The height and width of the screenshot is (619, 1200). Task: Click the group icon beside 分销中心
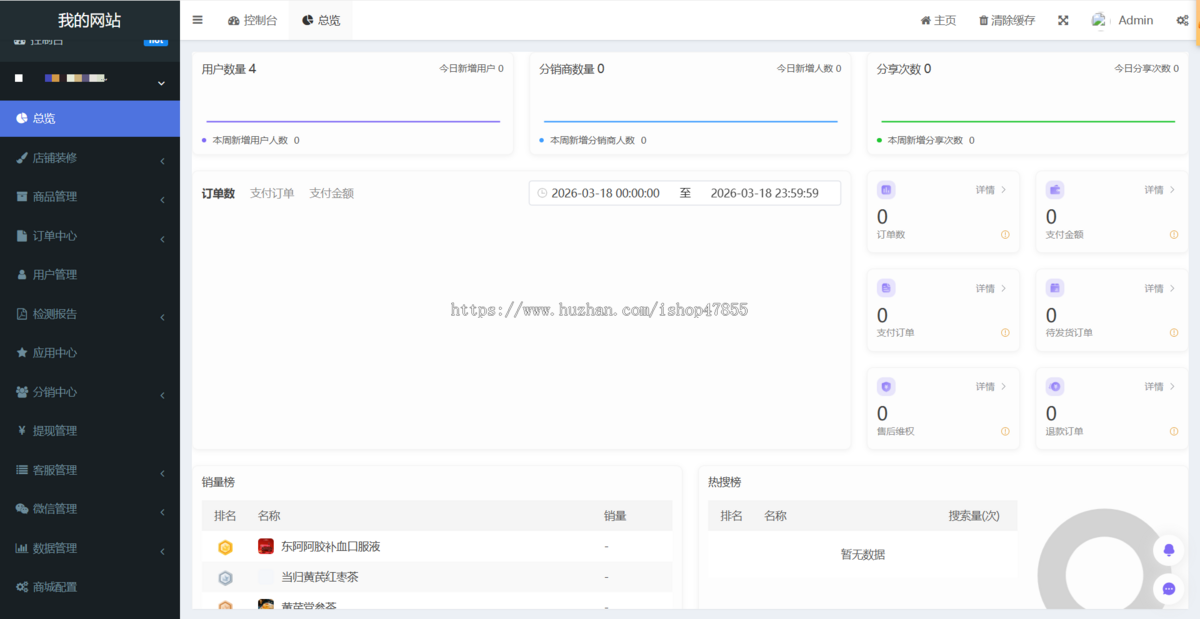22,392
